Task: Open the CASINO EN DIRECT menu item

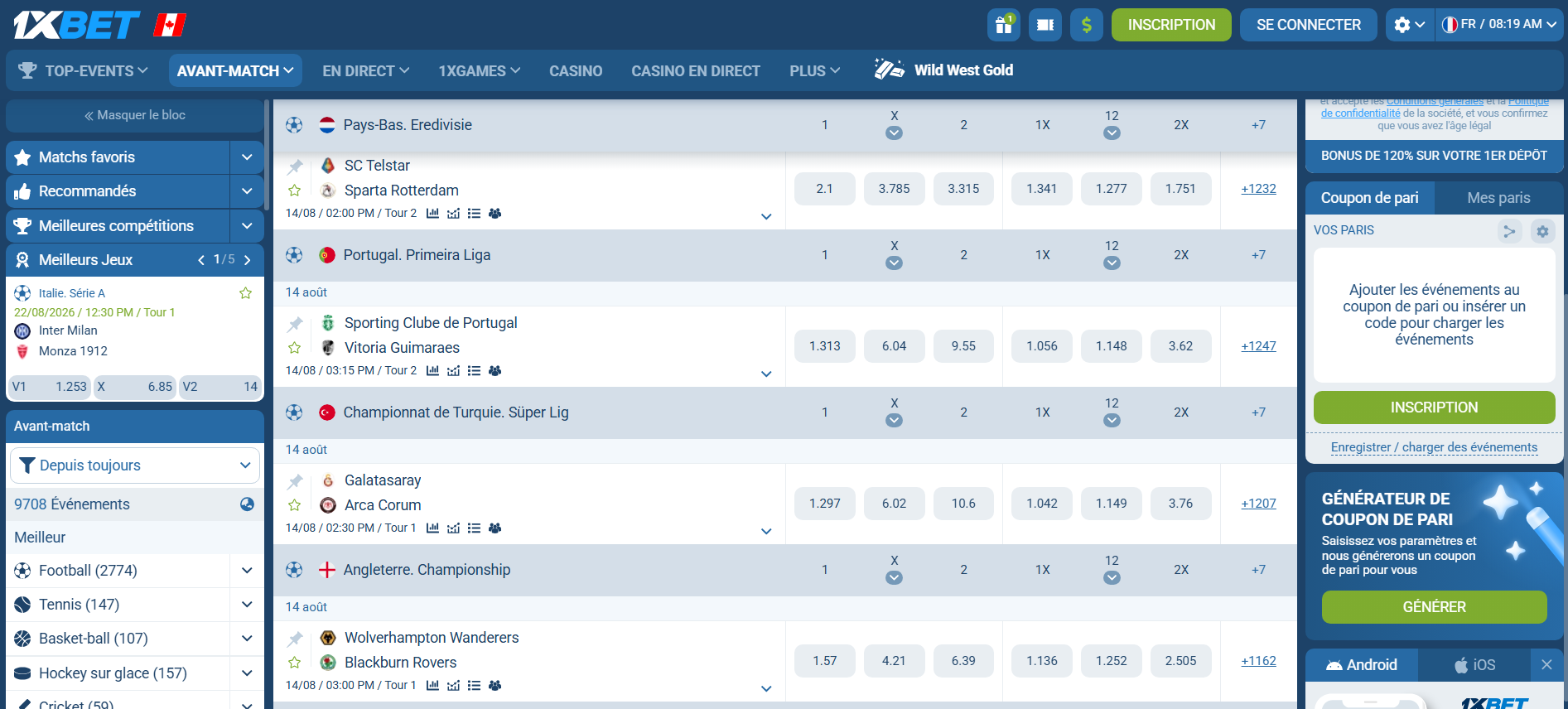Action: click(x=696, y=71)
